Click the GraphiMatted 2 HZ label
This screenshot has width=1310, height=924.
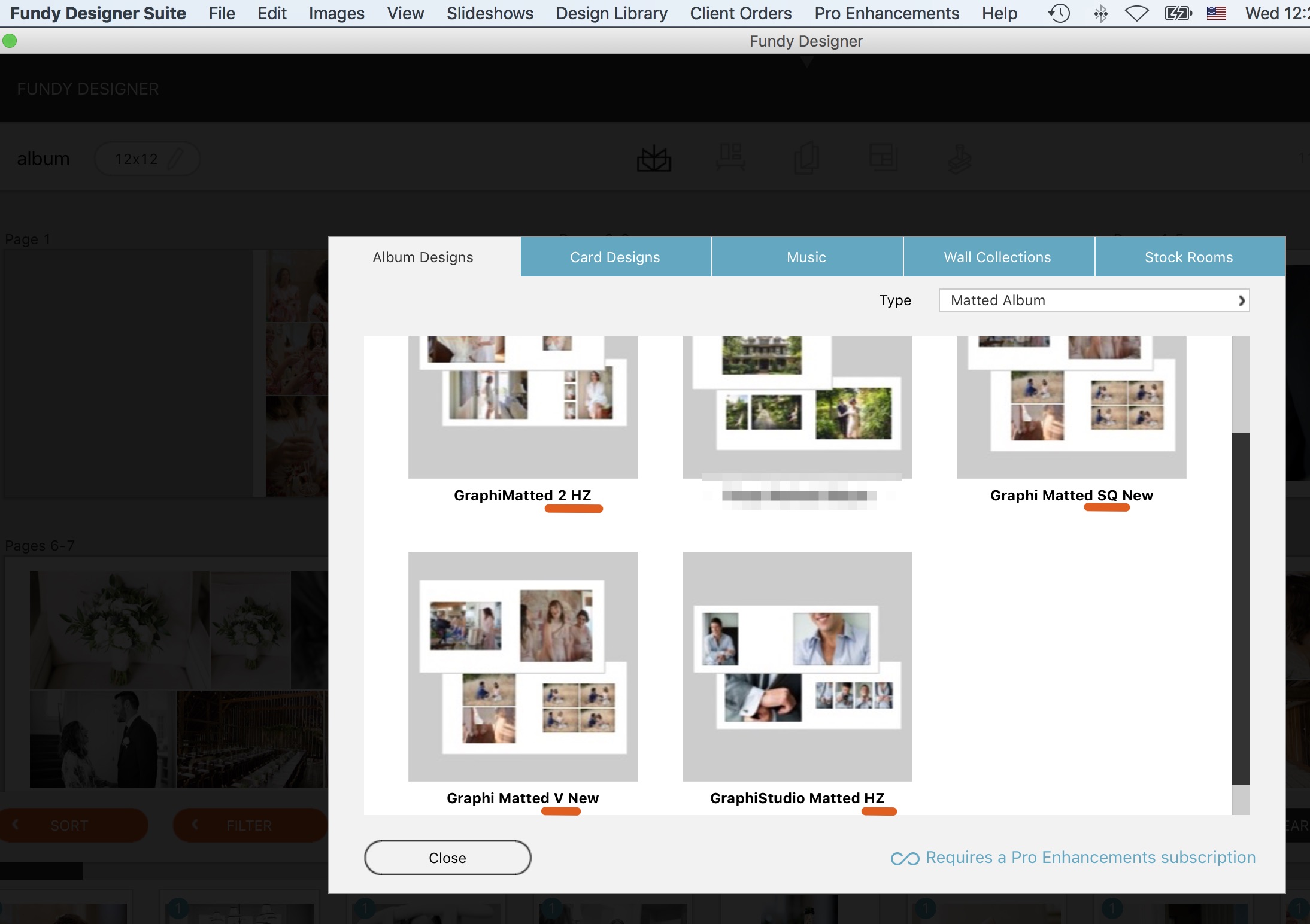522,495
